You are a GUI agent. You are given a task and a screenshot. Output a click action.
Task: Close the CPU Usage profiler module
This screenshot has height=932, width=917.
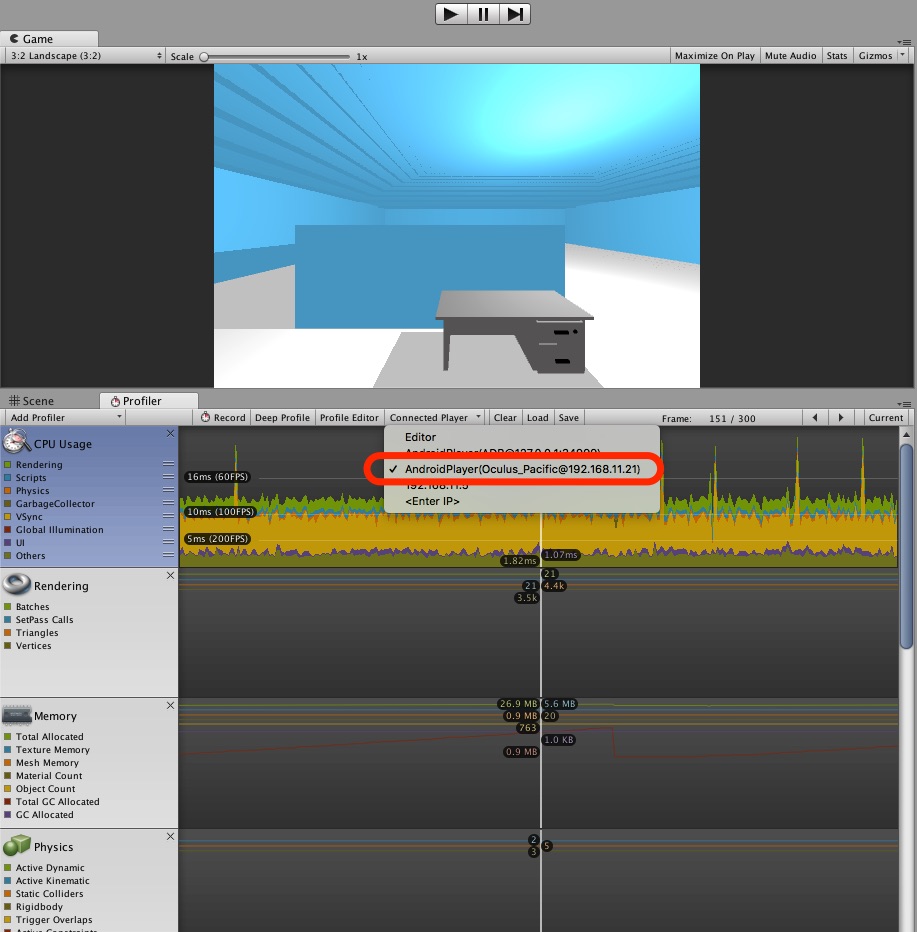[170, 434]
